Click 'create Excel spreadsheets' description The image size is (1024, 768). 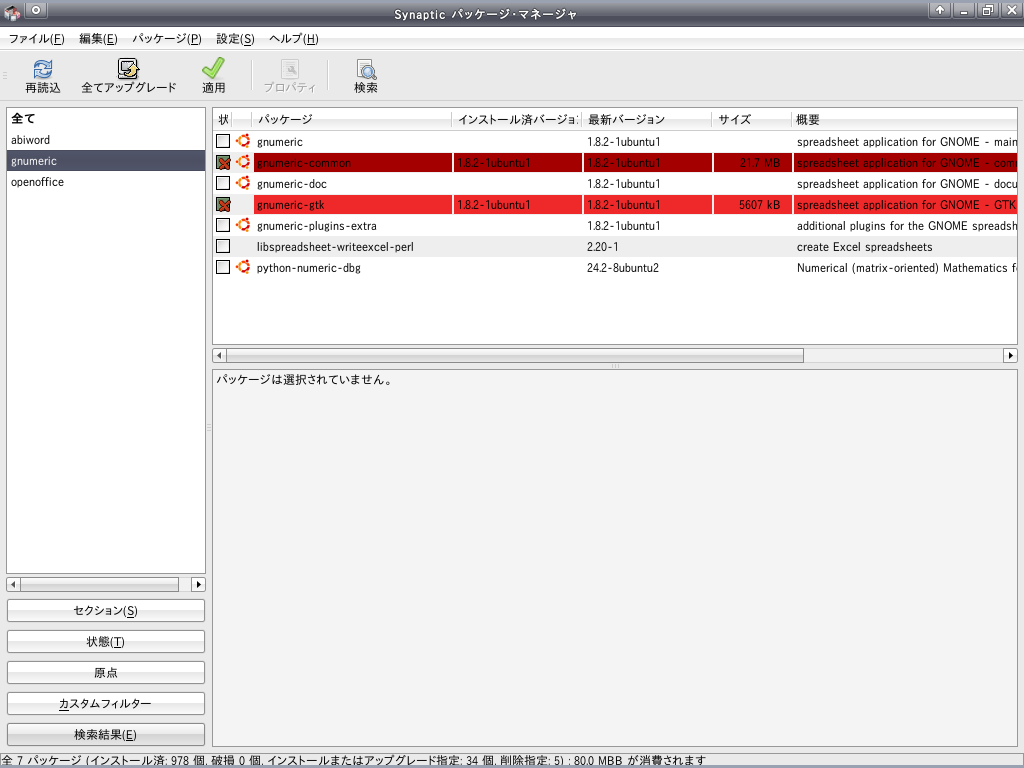pos(865,247)
